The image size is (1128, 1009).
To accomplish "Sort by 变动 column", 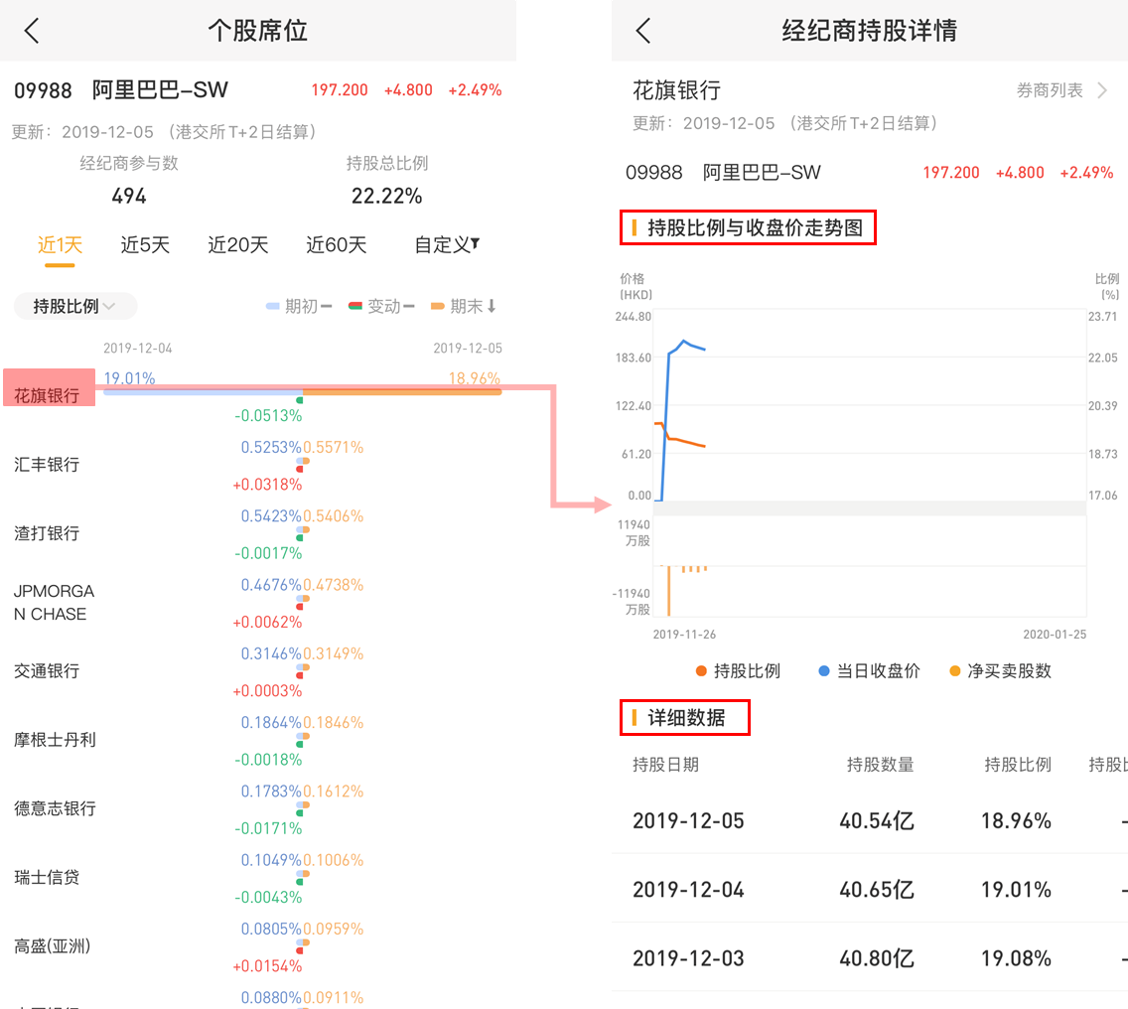I will pyautogui.click(x=381, y=306).
